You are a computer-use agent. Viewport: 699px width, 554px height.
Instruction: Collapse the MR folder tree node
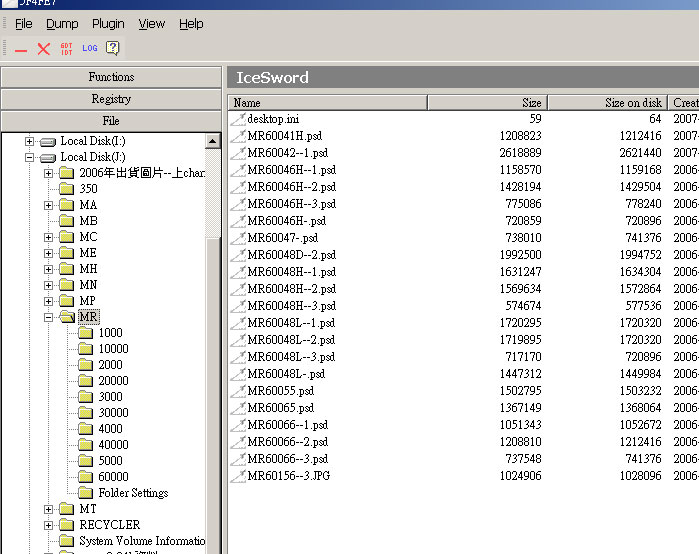[x=49, y=317]
